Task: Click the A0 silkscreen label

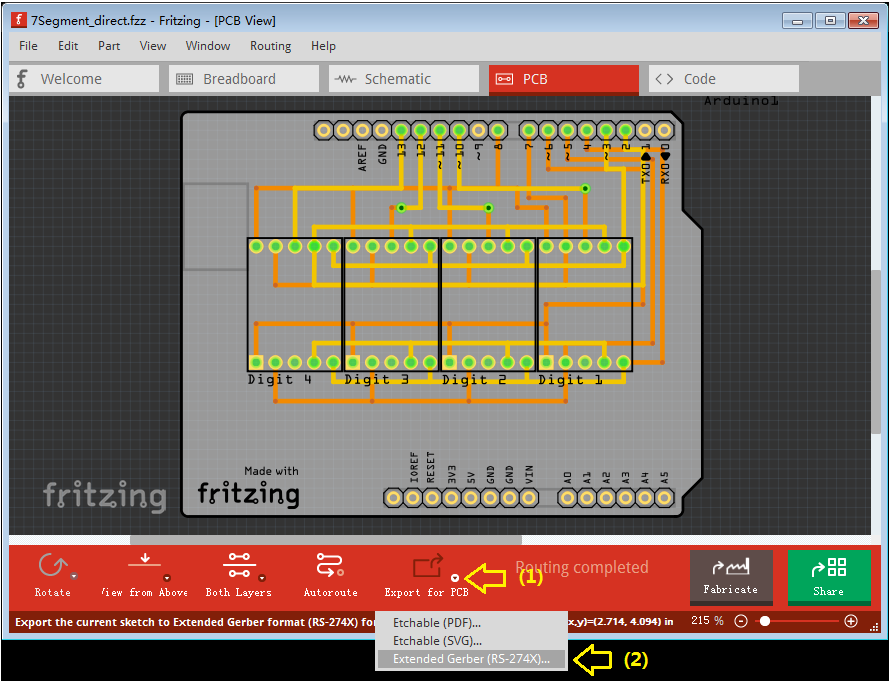Action: 568,478
